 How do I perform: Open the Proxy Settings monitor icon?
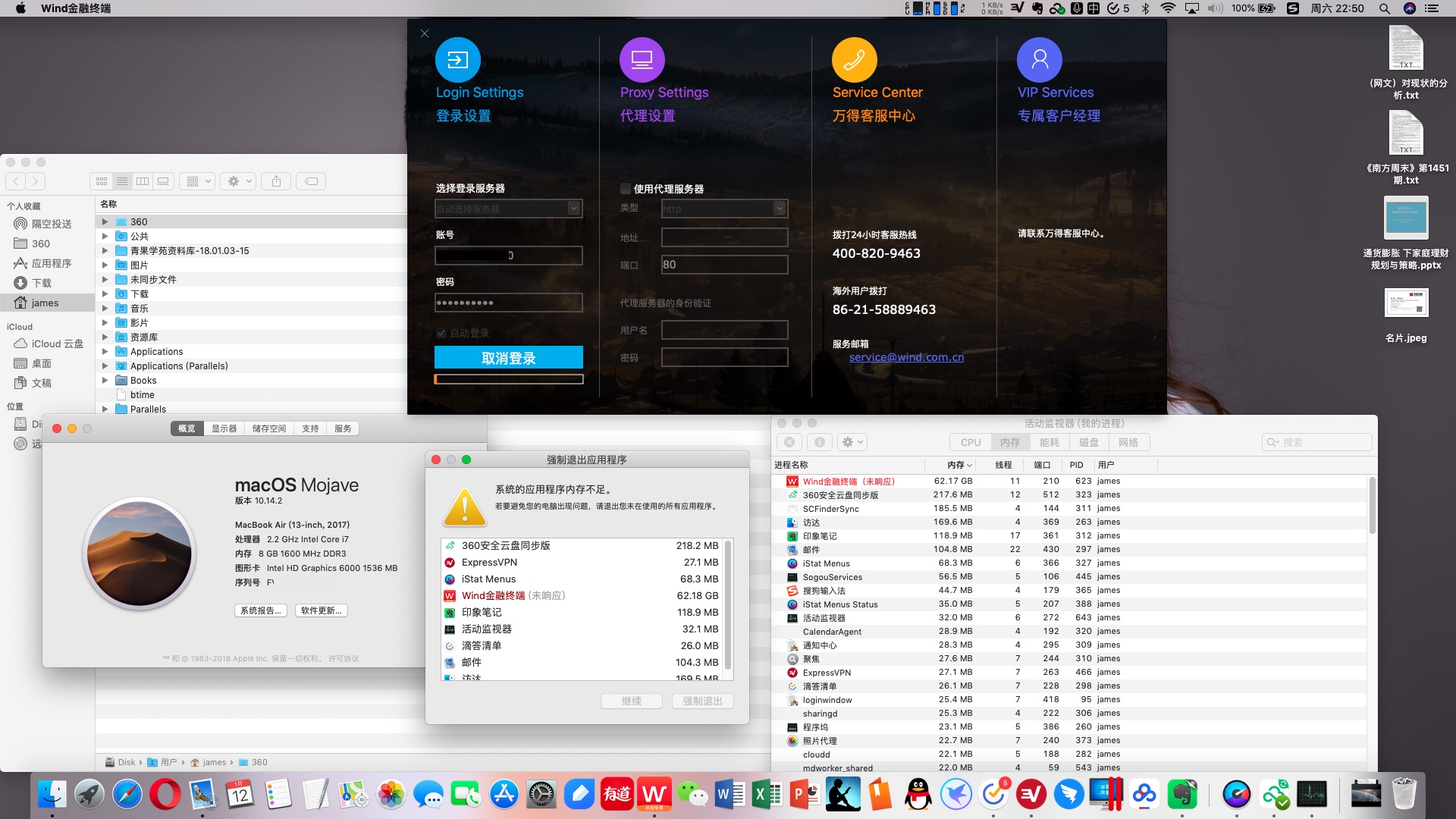pyautogui.click(x=642, y=59)
